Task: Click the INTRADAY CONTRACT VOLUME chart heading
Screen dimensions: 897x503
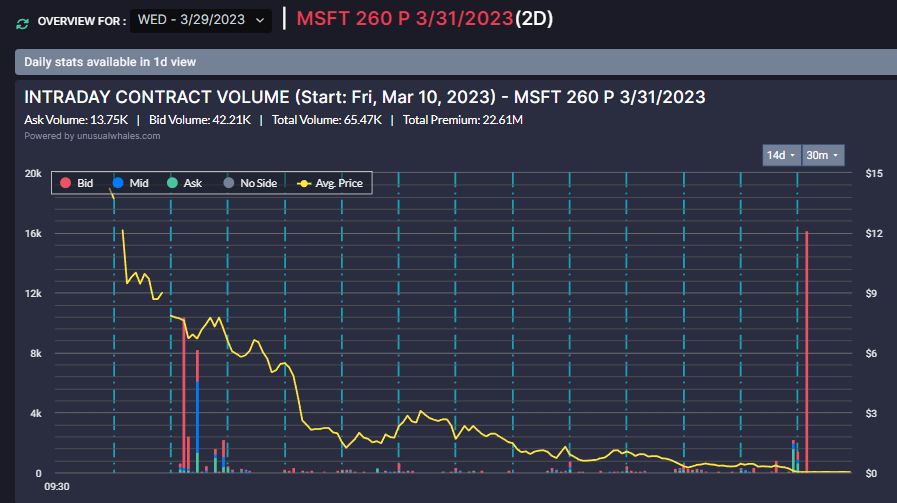Action: [365, 97]
